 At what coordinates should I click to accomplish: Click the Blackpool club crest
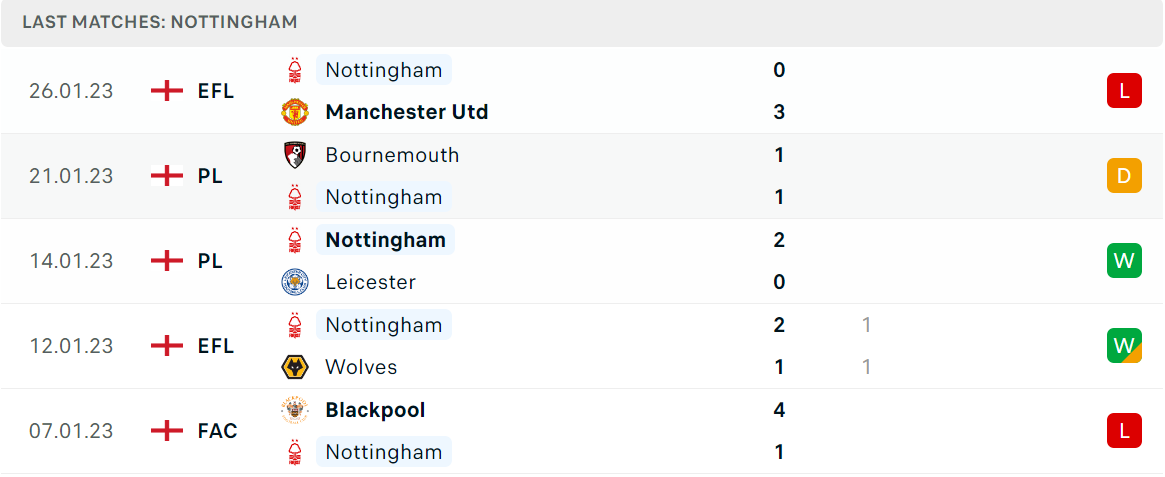[295, 410]
